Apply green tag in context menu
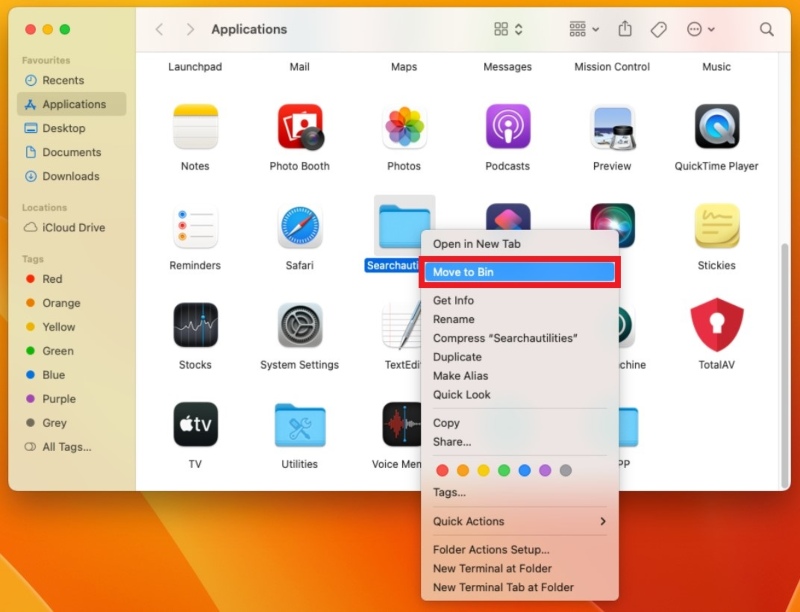Image resolution: width=800 pixels, height=612 pixels. coord(504,470)
